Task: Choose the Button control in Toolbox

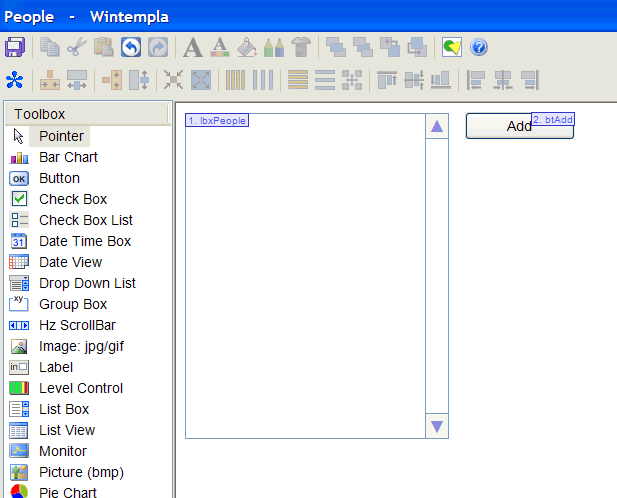Action: tap(59, 178)
